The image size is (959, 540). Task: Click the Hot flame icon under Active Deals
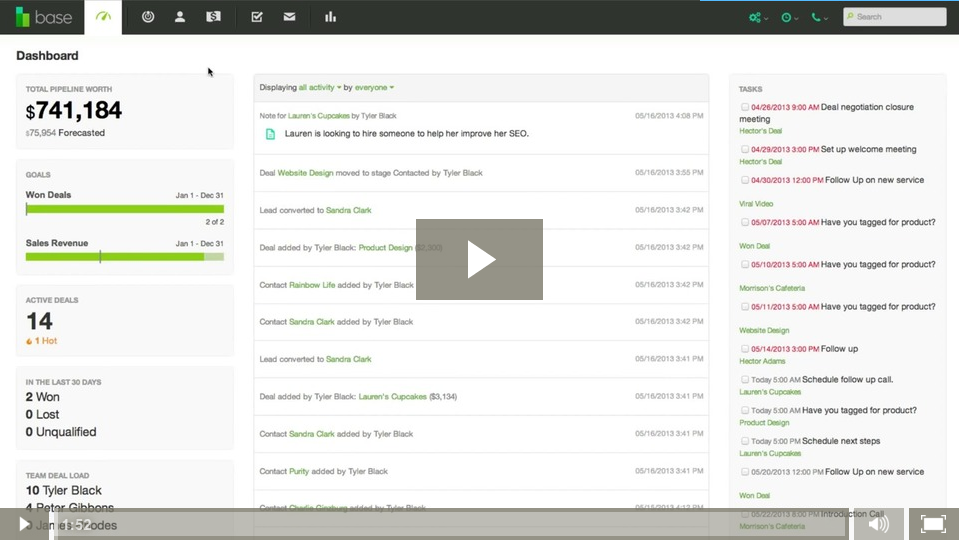[x=29, y=341]
